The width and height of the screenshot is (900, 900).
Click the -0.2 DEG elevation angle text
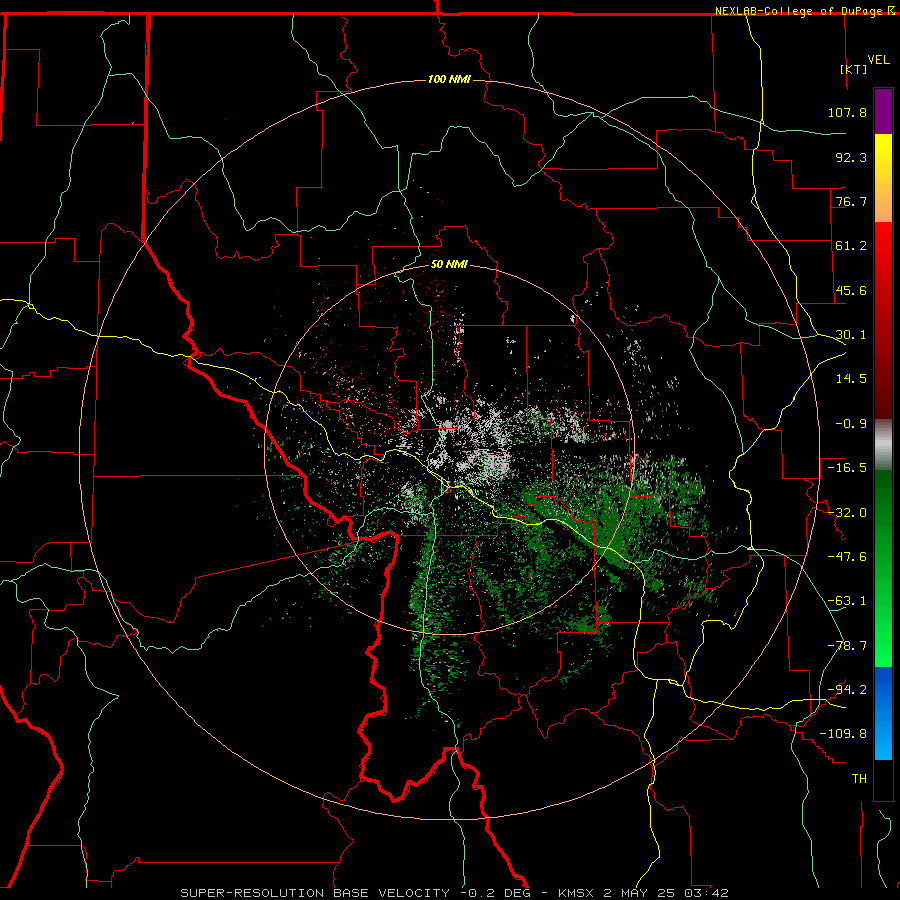[495, 893]
